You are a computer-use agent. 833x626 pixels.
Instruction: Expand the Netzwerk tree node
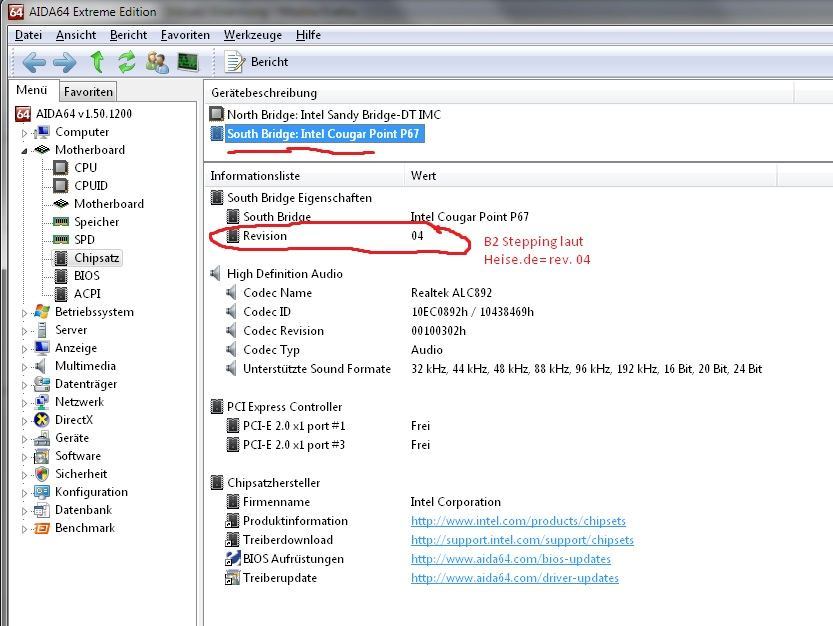click(x=24, y=403)
